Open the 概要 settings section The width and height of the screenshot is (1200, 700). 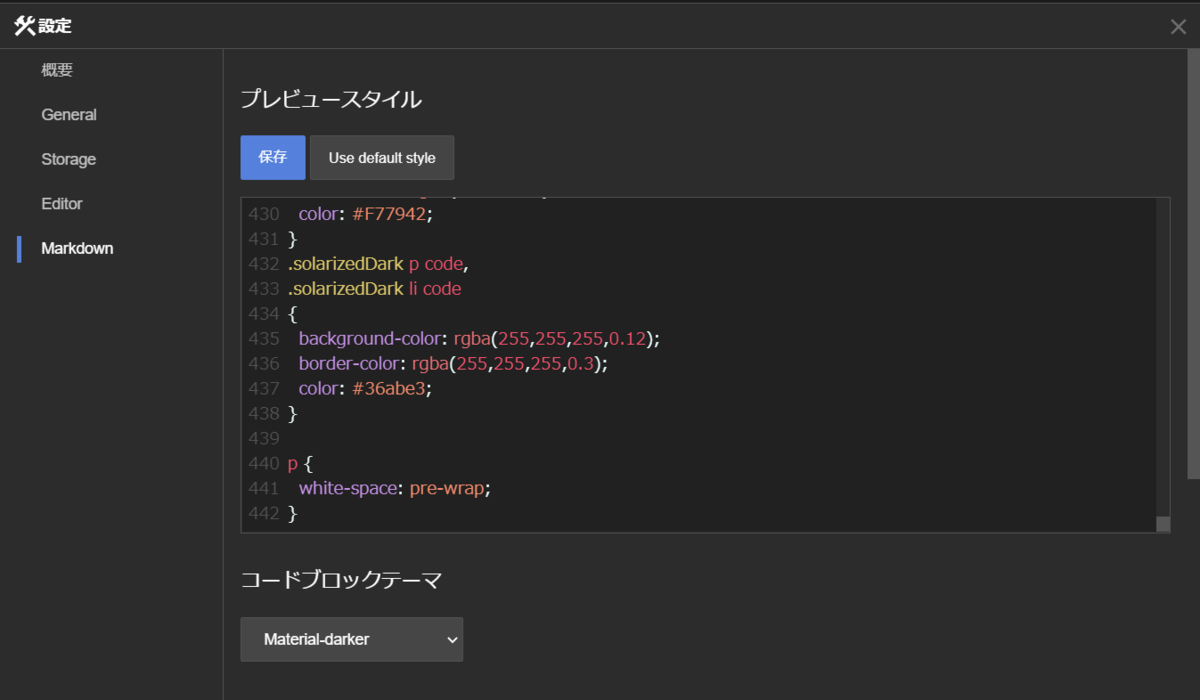57,70
